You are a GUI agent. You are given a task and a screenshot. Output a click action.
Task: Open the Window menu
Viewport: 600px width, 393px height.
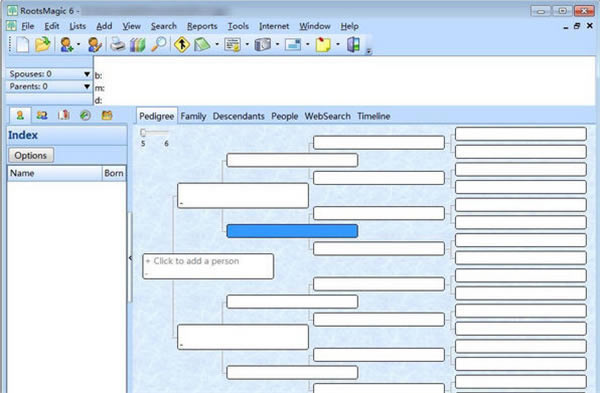(315, 26)
